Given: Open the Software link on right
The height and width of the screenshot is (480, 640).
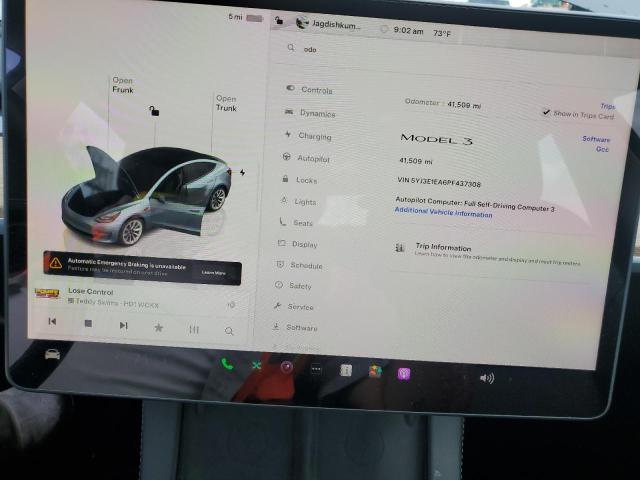Looking at the screenshot, I should pos(596,139).
